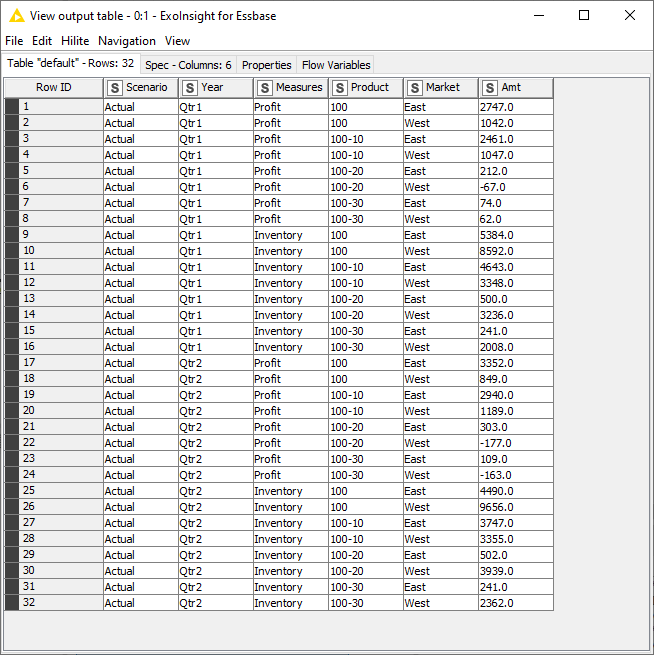Switch to the Flow Variables tab

click(x=336, y=65)
